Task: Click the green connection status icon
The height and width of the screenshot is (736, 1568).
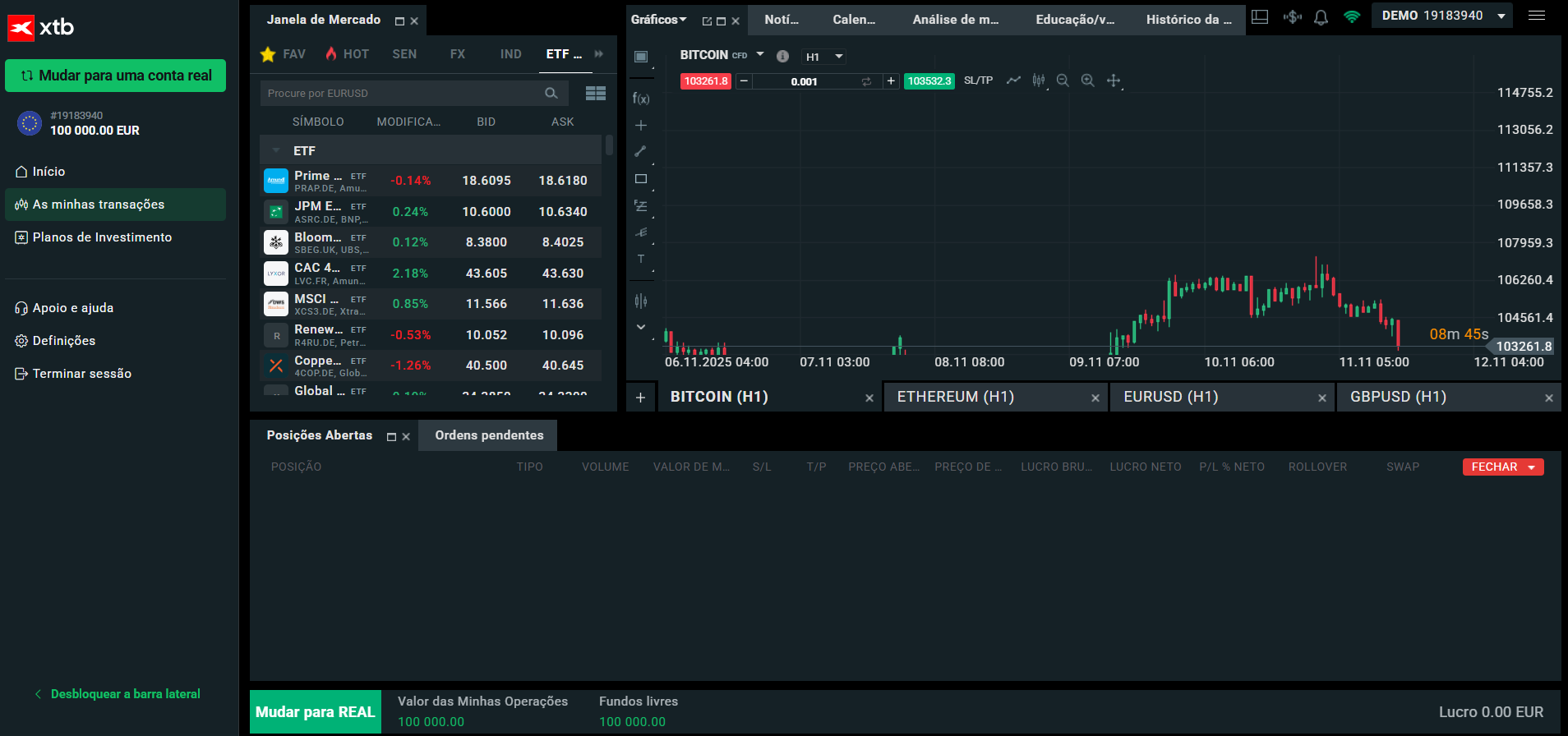Action: (1352, 17)
